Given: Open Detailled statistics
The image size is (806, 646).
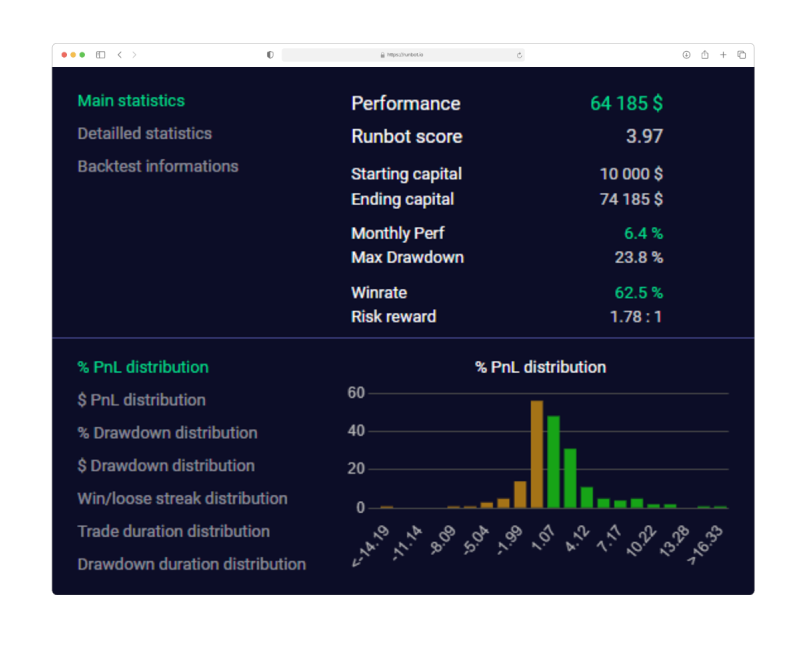Looking at the screenshot, I should click(144, 133).
